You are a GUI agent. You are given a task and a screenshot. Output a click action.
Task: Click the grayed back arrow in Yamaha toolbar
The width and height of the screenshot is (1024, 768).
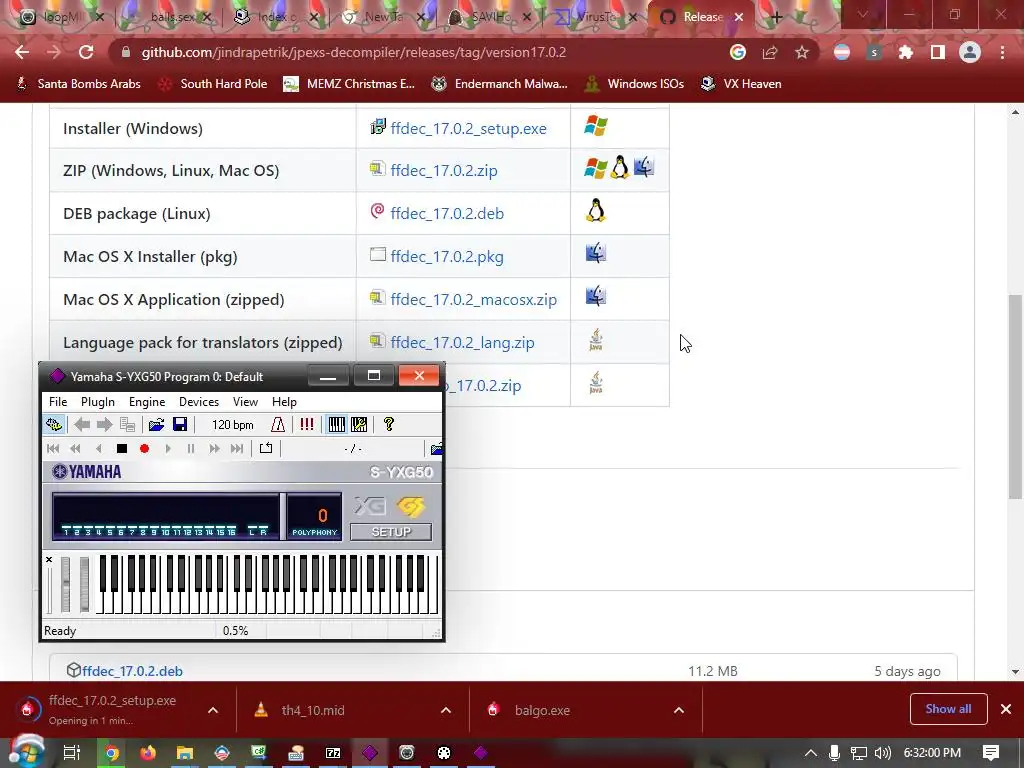(x=82, y=425)
